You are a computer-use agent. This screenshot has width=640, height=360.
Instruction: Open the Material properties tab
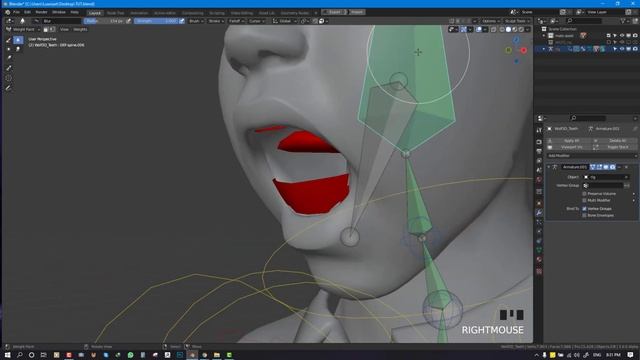539,260
